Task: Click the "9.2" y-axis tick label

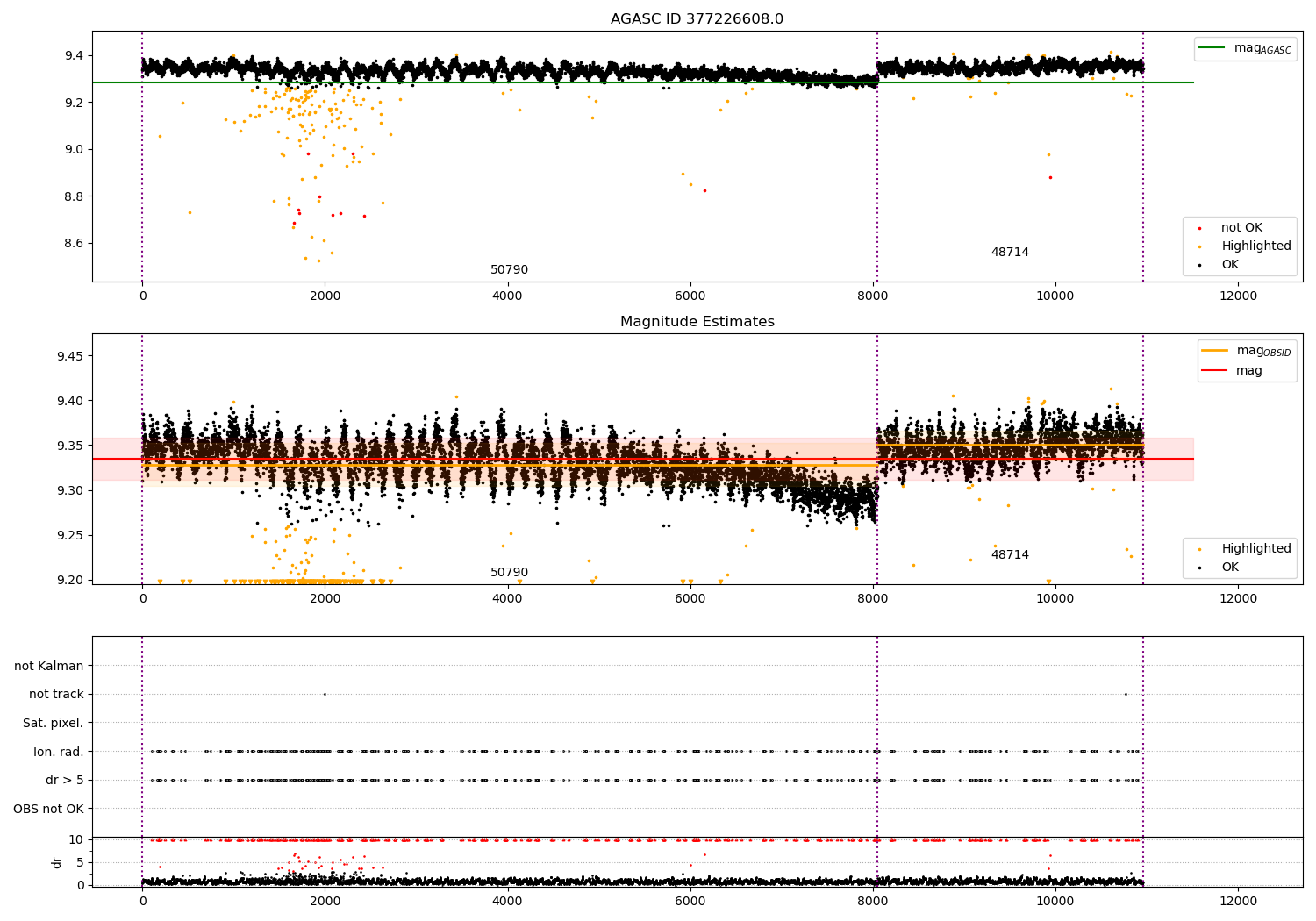Action: (73, 103)
